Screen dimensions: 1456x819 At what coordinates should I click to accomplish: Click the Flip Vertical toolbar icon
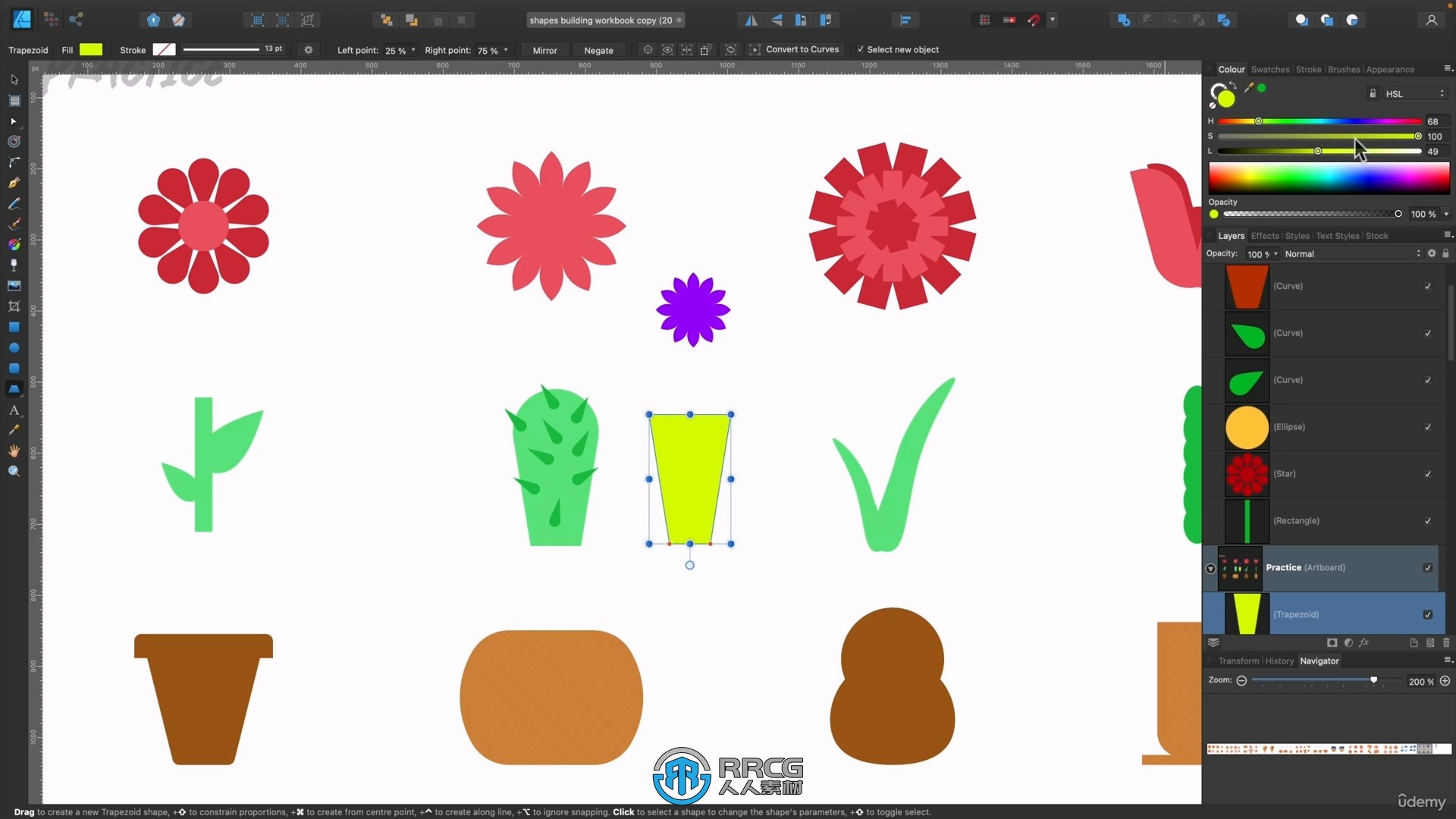coord(777,20)
